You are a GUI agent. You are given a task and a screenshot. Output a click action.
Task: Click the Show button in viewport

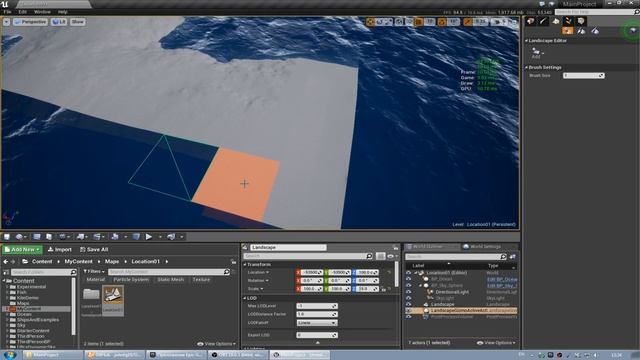(x=78, y=22)
